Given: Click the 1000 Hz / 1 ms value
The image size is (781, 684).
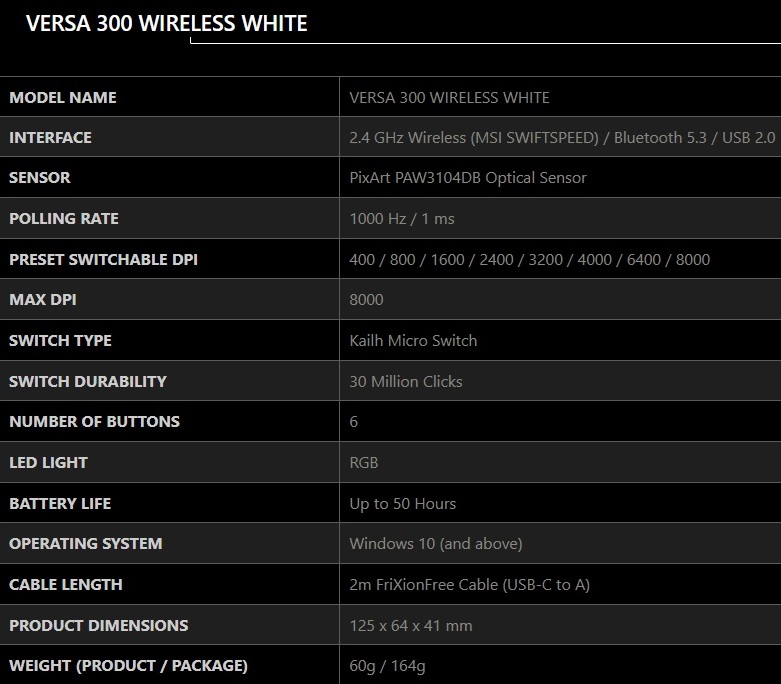Looking at the screenshot, I should click(x=402, y=218).
